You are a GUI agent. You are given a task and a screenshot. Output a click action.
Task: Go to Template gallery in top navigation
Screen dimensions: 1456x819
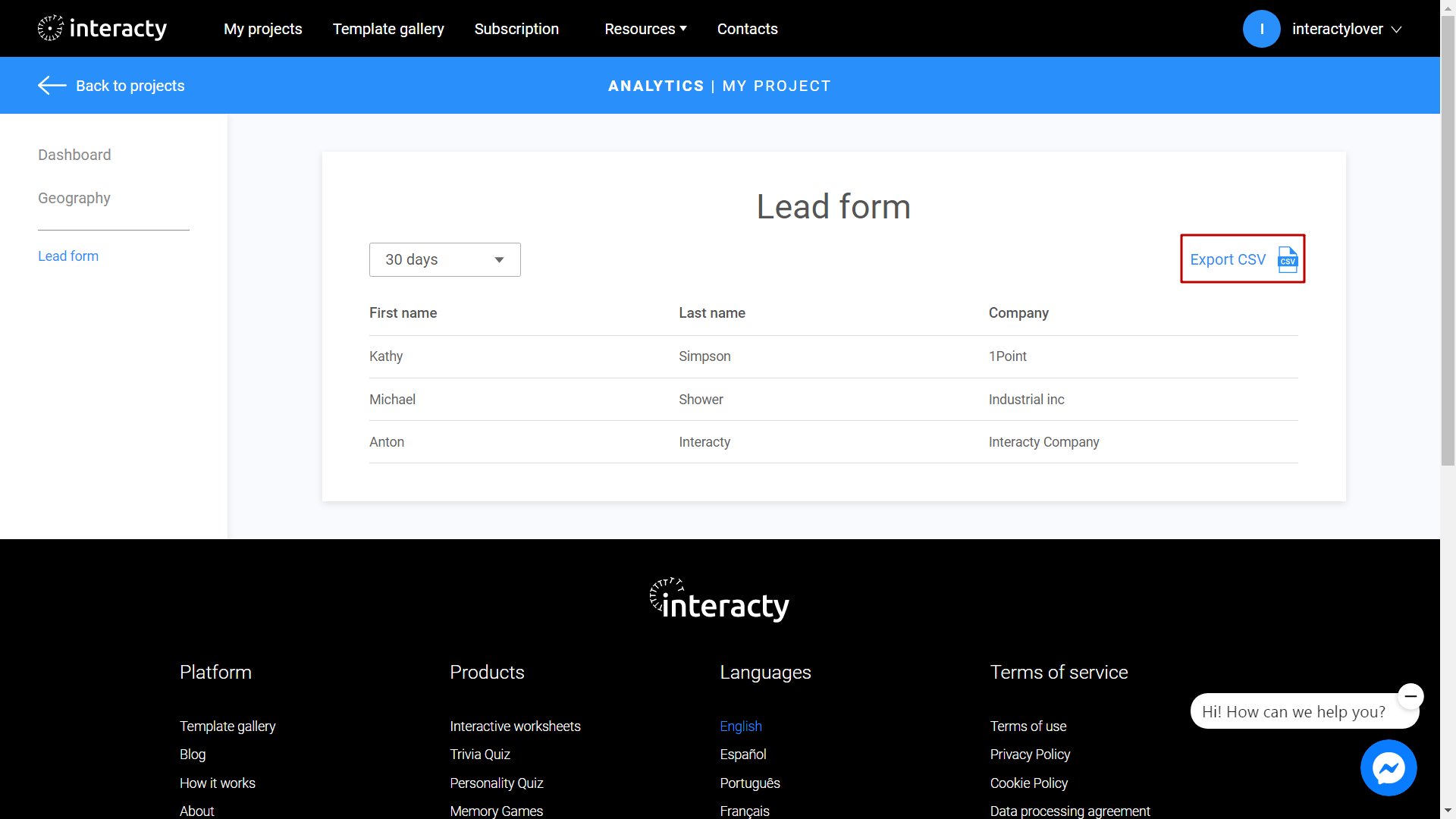(x=388, y=29)
